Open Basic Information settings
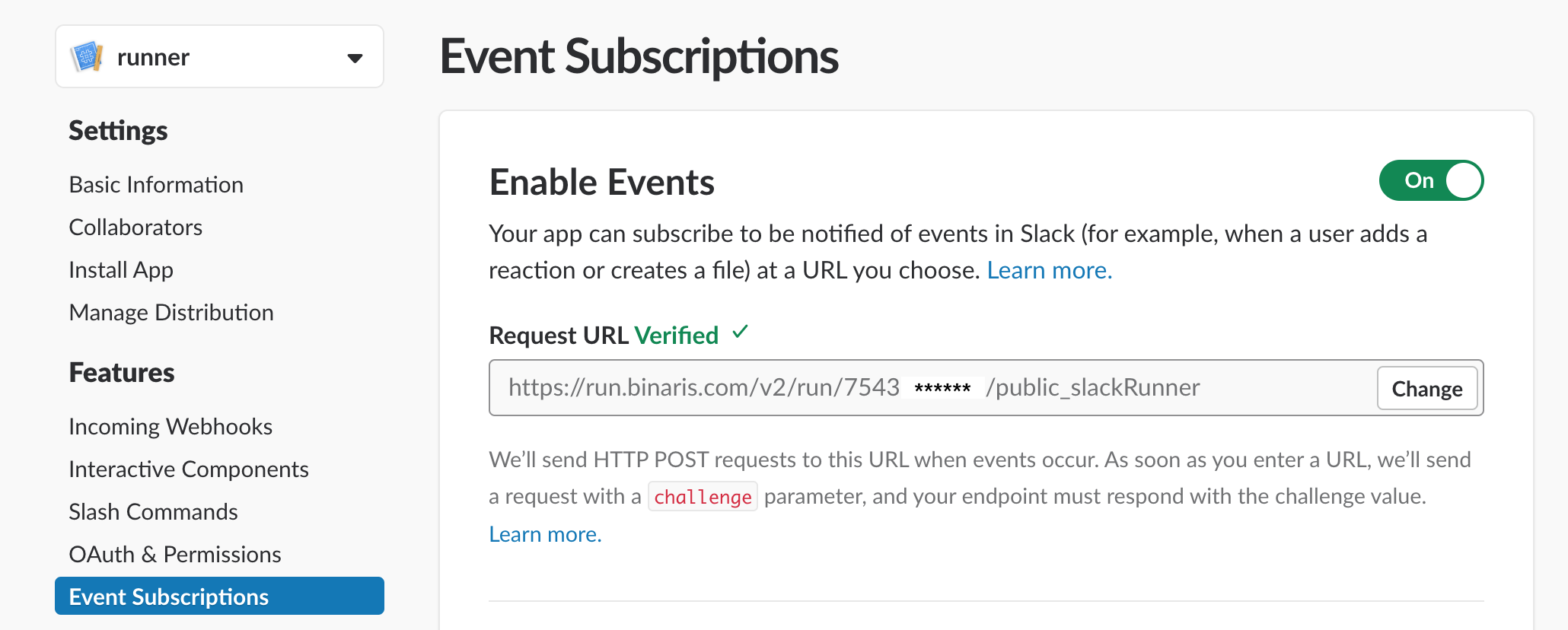 click(x=156, y=185)
